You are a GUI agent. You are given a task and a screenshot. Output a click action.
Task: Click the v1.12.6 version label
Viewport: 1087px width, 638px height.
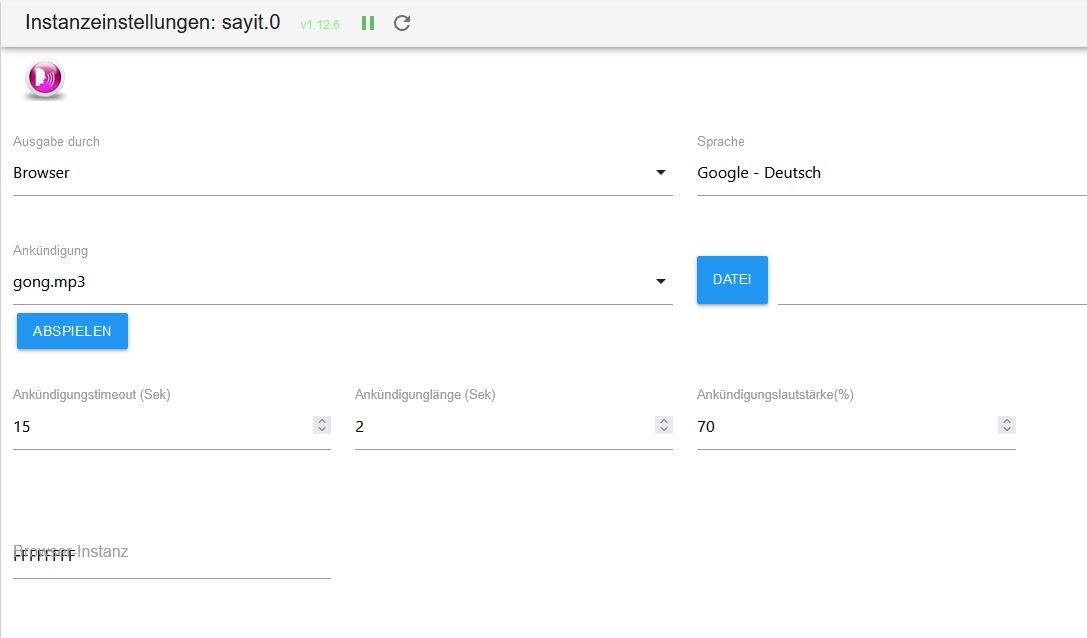(320, 24)
